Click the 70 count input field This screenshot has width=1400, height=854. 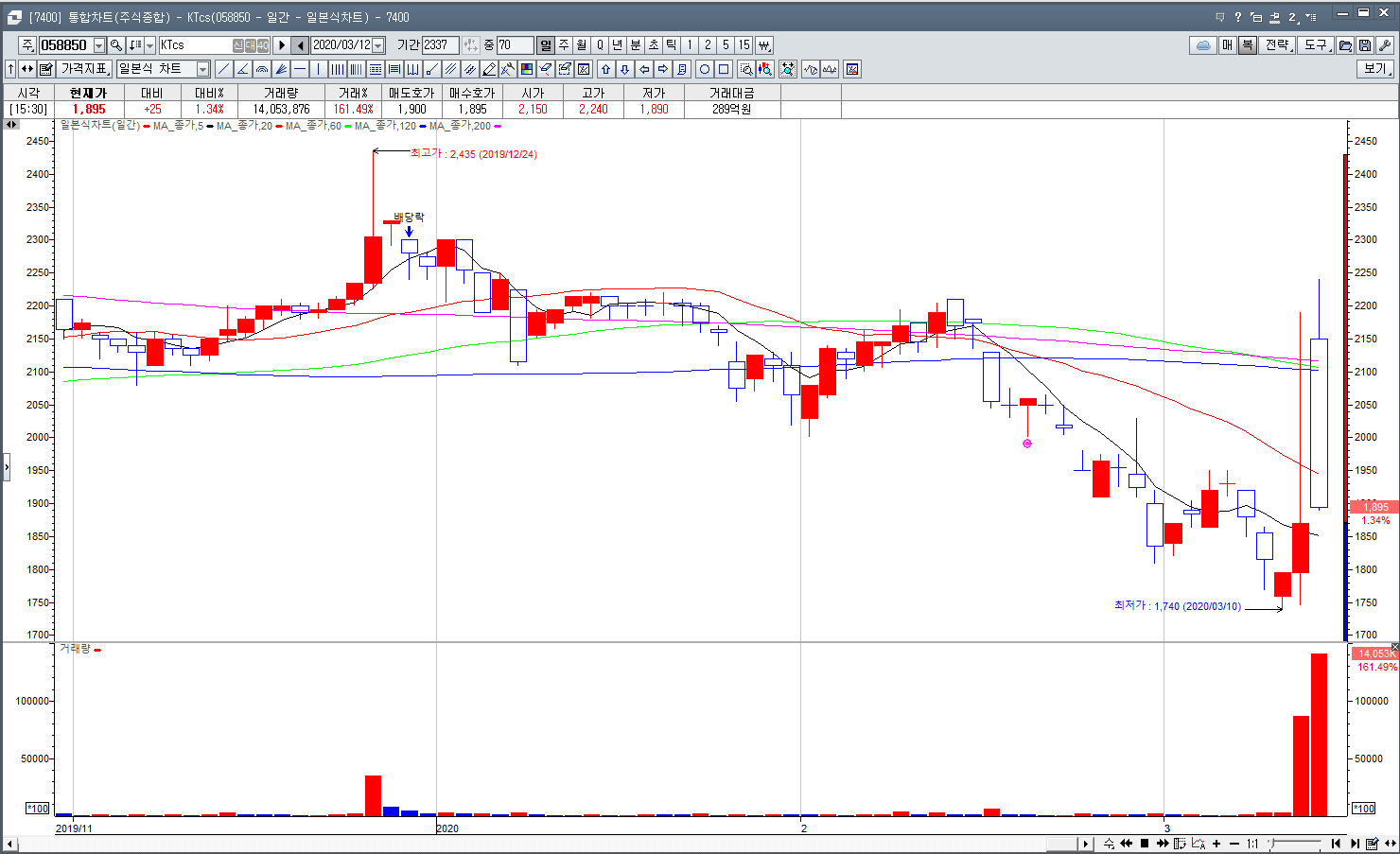tap(515, 44)
